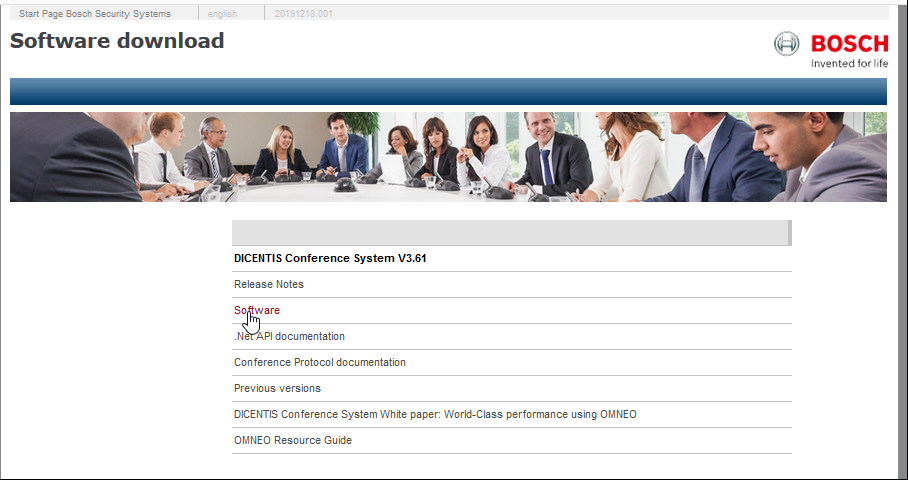Open the Software download link
908x480 pixels.
pos(257,310)
